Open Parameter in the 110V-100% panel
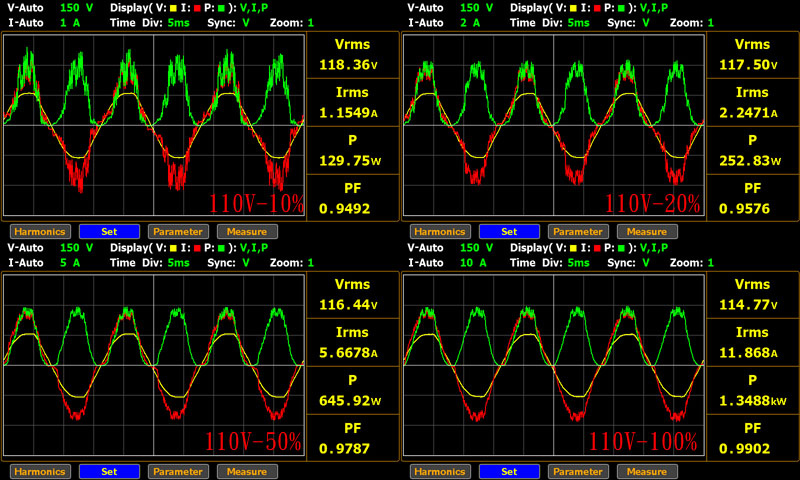This screenshot has width=800, height=480. pyautogui.click(x=578, y=471)
